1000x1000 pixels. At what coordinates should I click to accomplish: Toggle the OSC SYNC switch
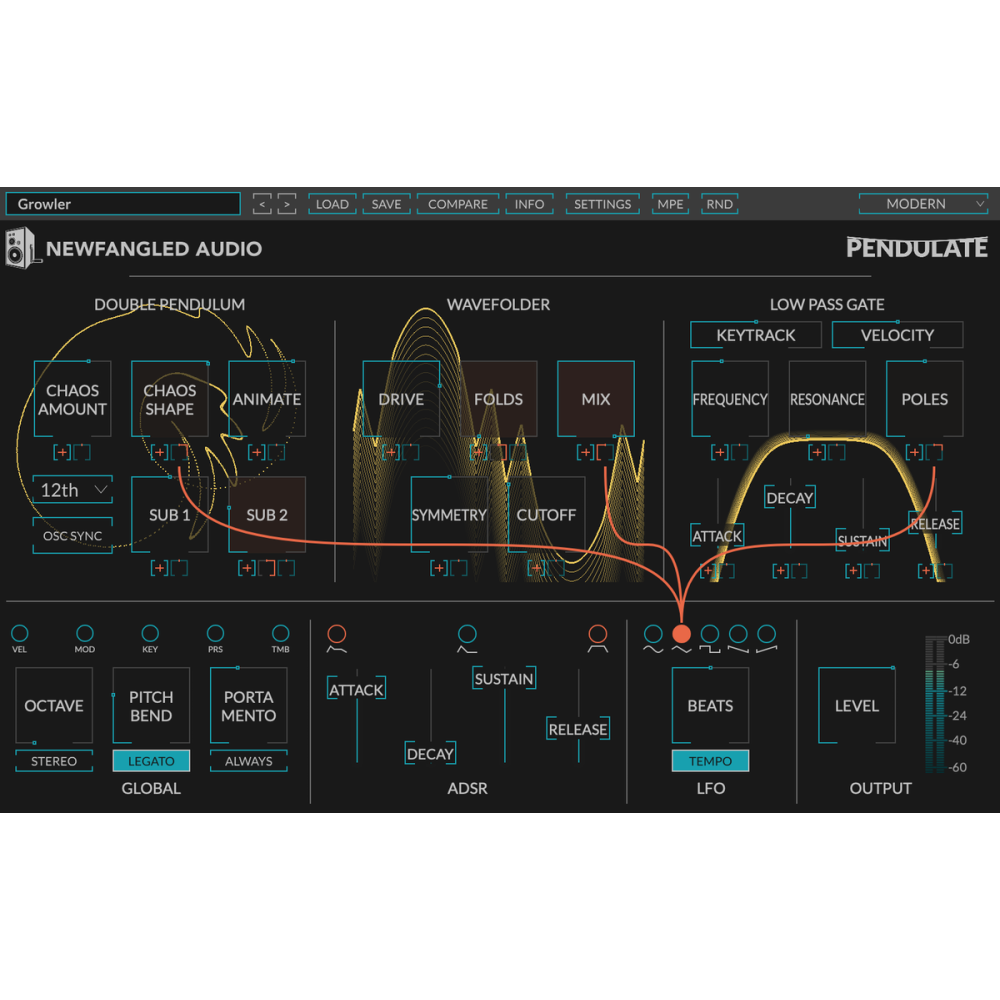click(x=73, y=536)
